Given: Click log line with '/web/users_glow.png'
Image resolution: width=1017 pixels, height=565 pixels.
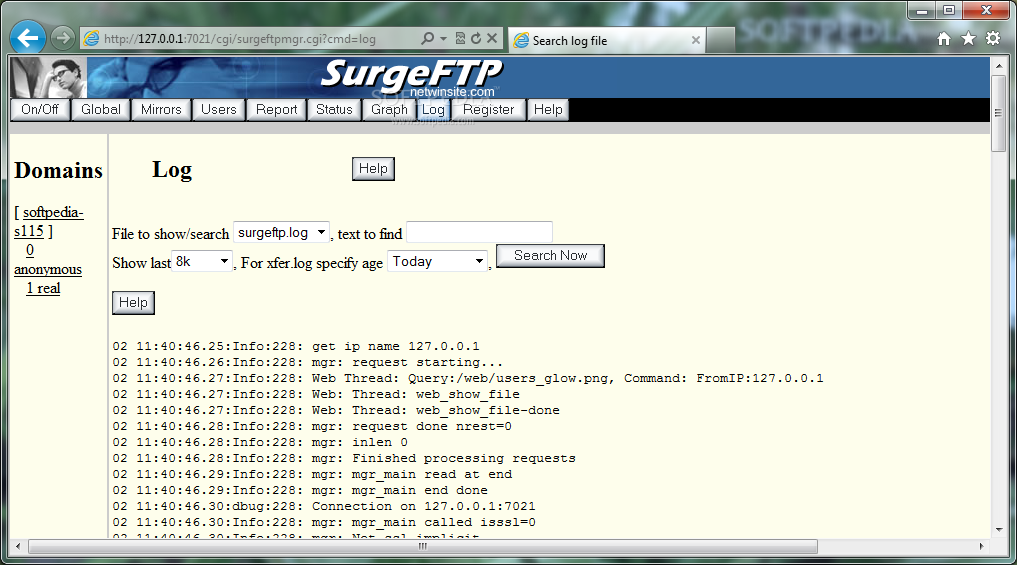Looking at the screenshot, I should click(x=468, y=378).
